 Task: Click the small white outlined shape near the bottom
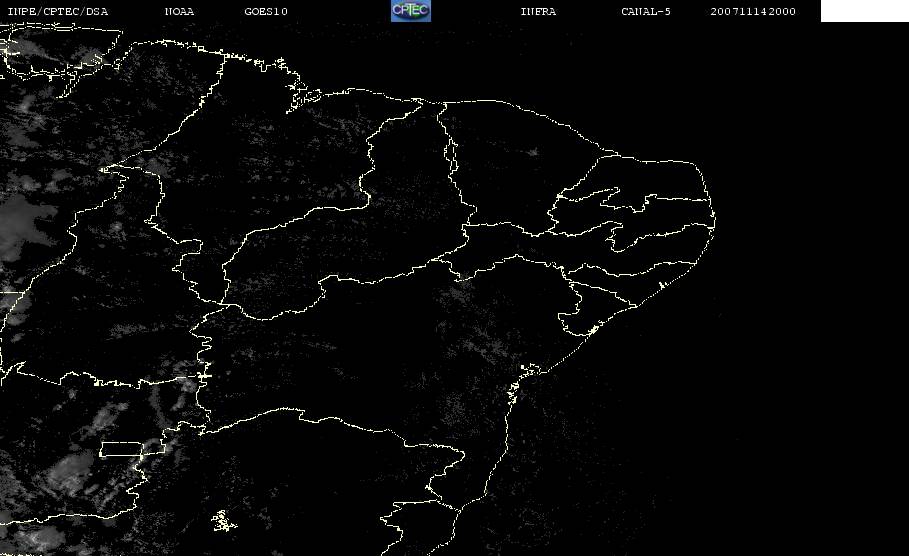point(220,520)
